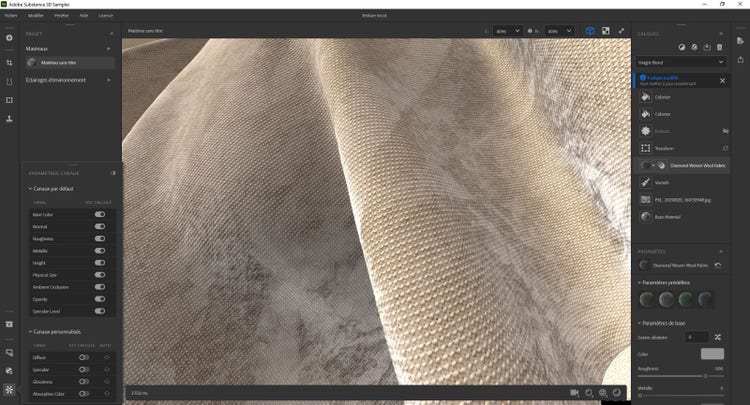Switch to the 3D view cube icon
The height and width of the screenshot is (405, 750).
(x=590, y=31)
